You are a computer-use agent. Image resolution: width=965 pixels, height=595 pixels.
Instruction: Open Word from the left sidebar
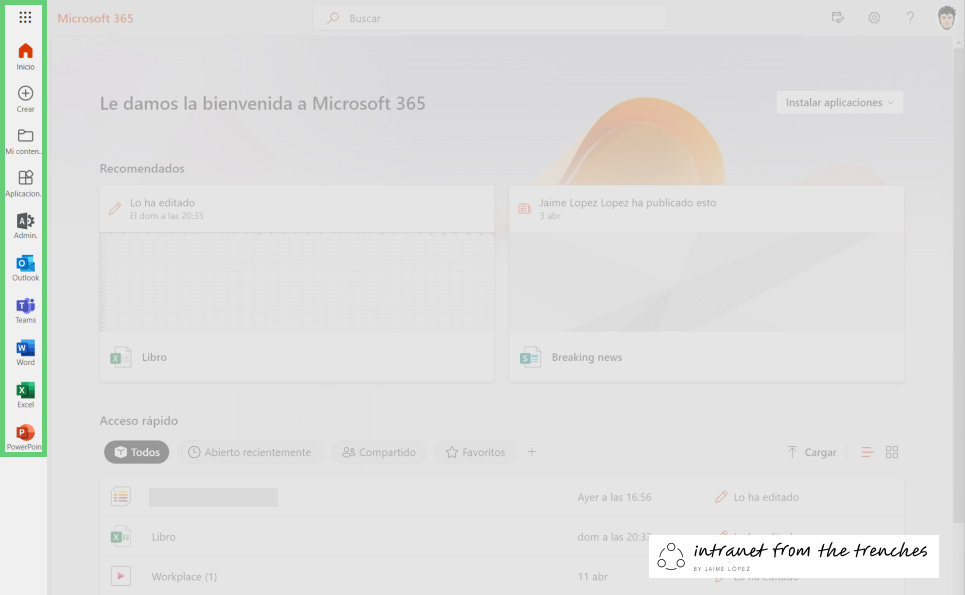pos(24,349)
